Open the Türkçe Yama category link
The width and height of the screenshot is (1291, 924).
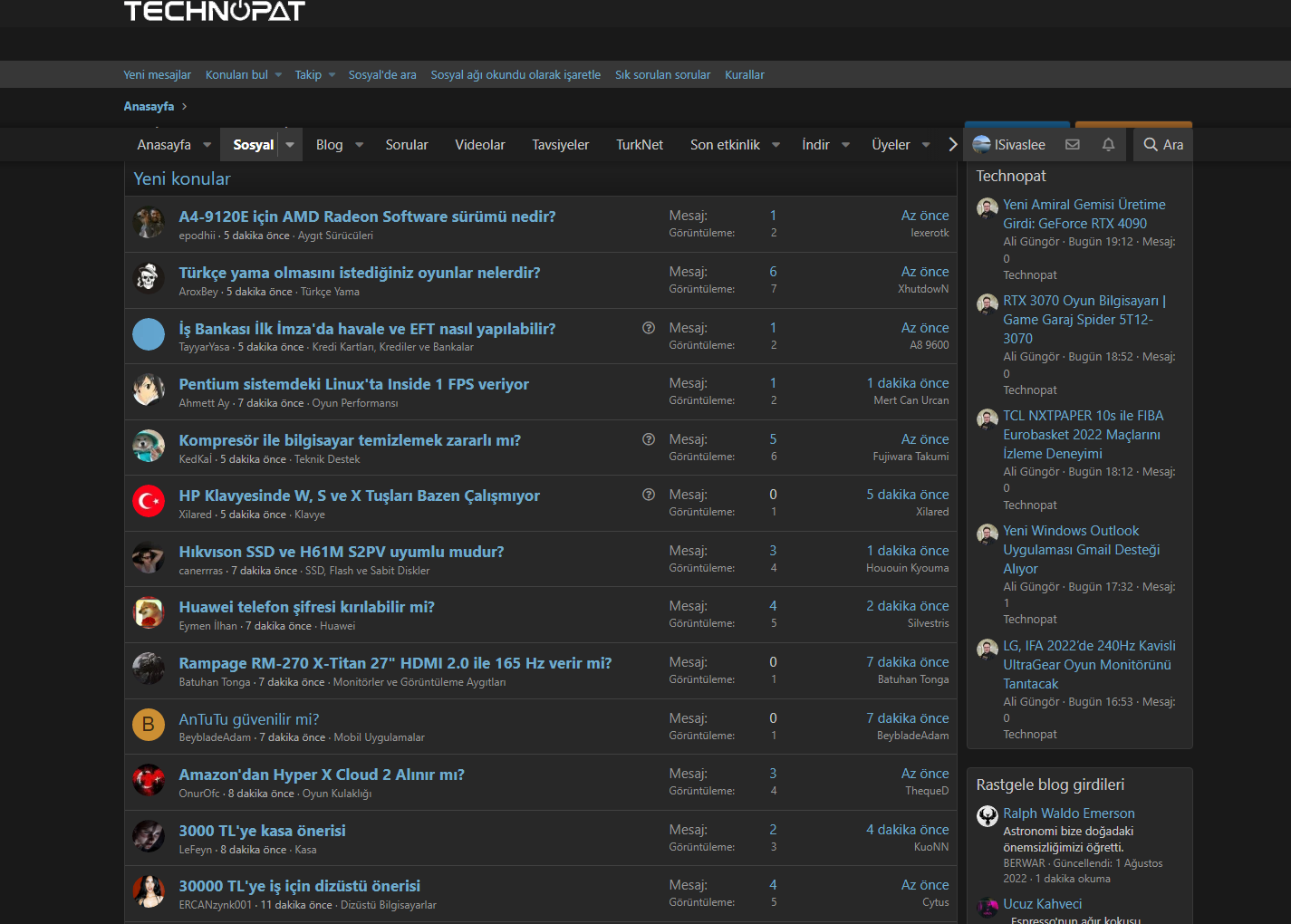(330, 292)
